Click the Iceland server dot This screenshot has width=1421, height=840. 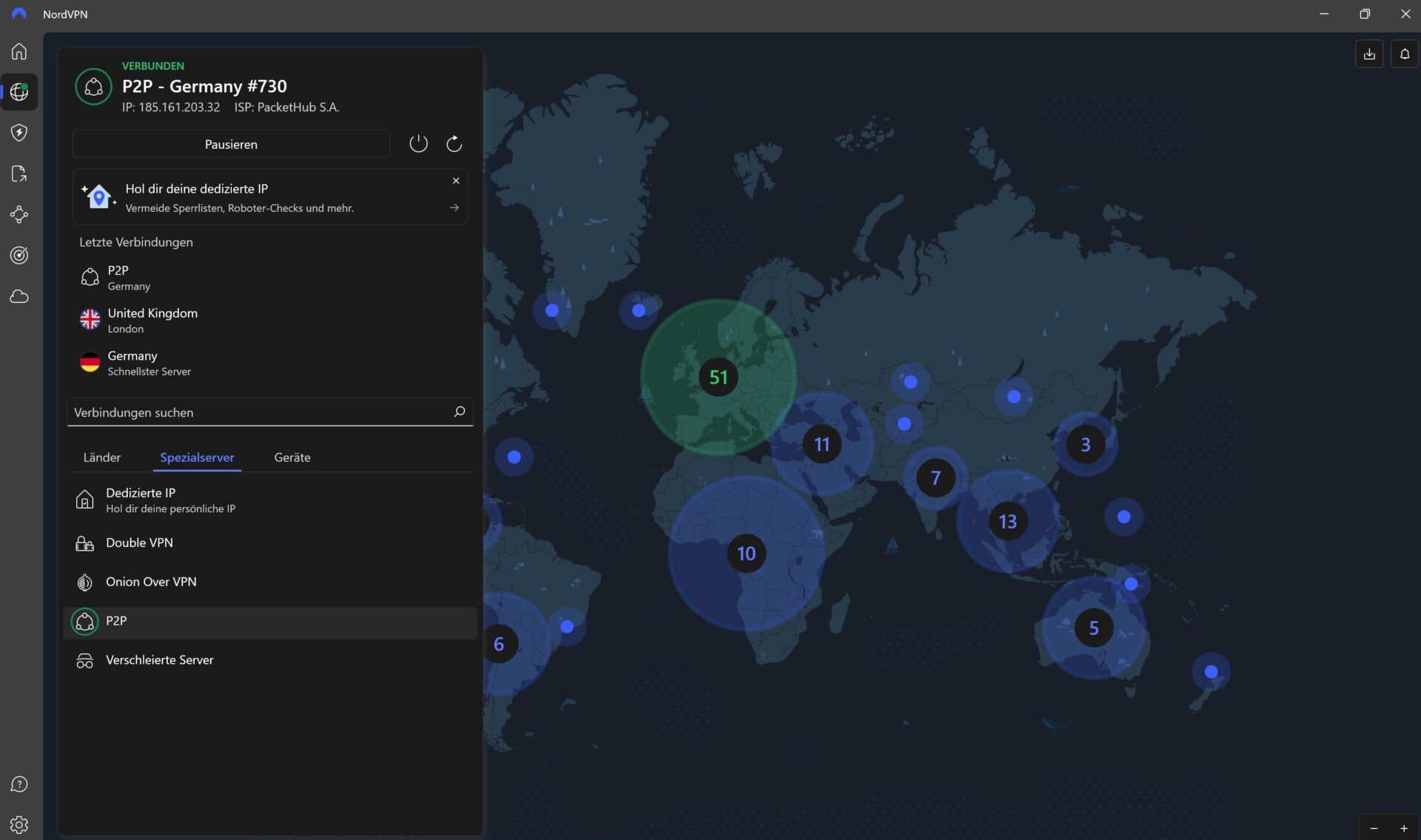pyautogui.click(x=639, y=310)
